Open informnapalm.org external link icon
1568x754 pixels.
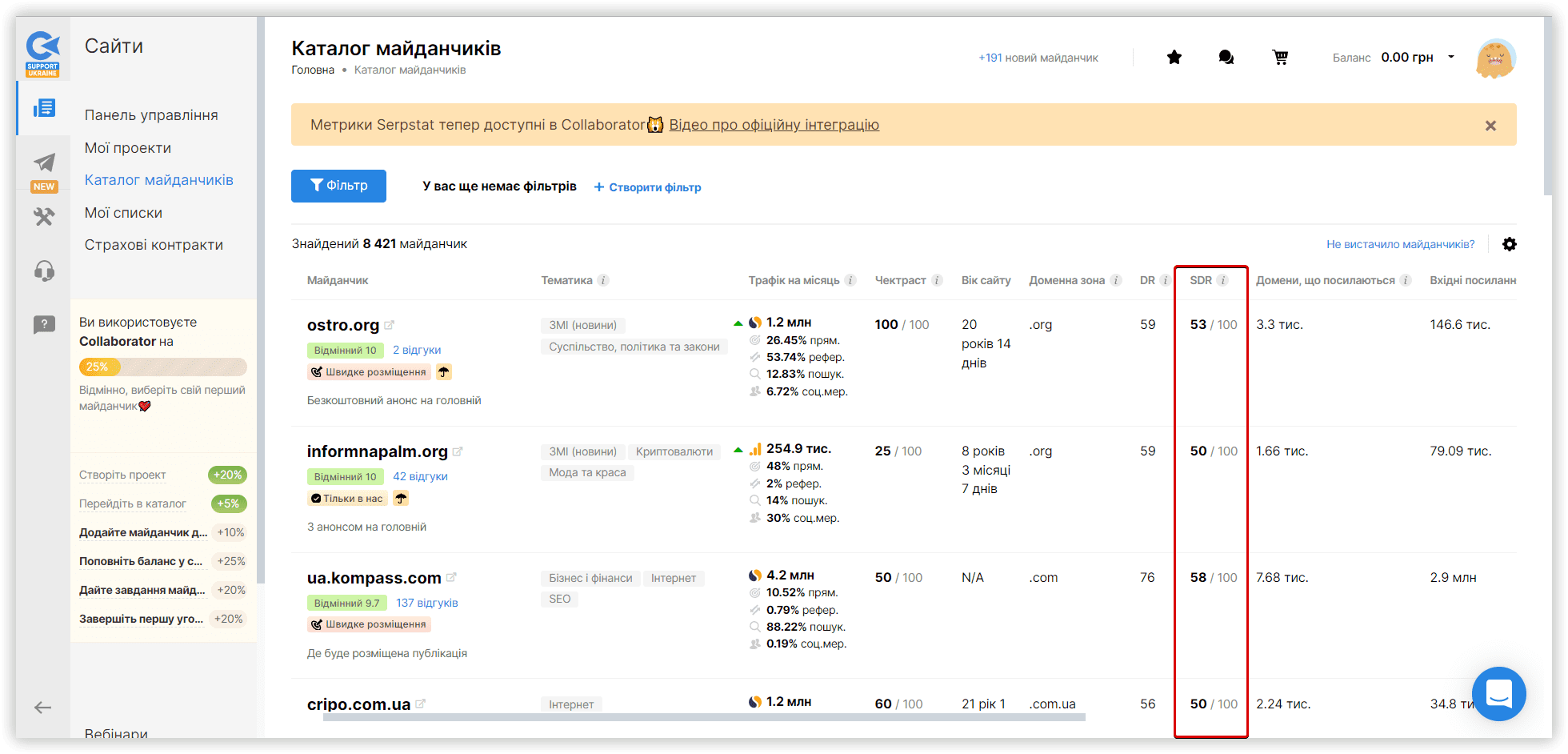458,451
